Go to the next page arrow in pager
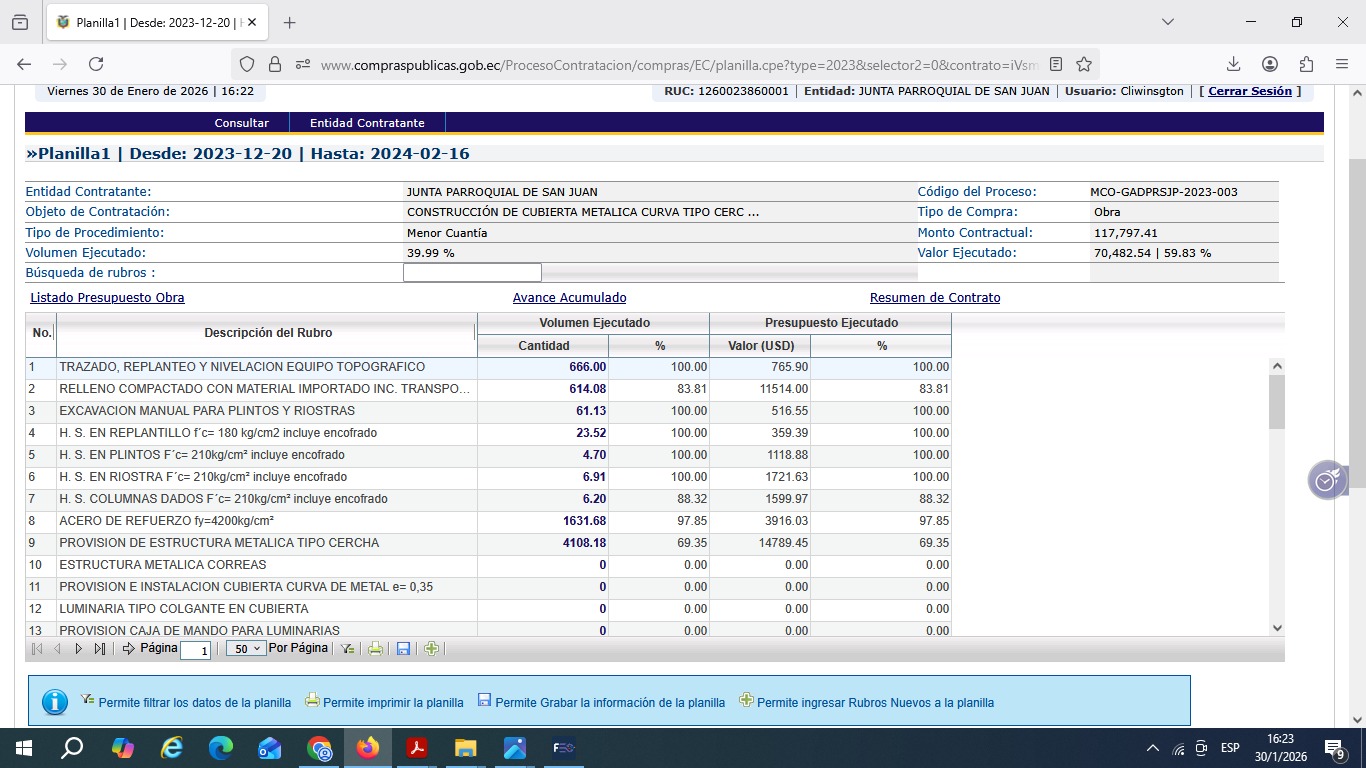The image size is (1366, 768). point(78,649)
